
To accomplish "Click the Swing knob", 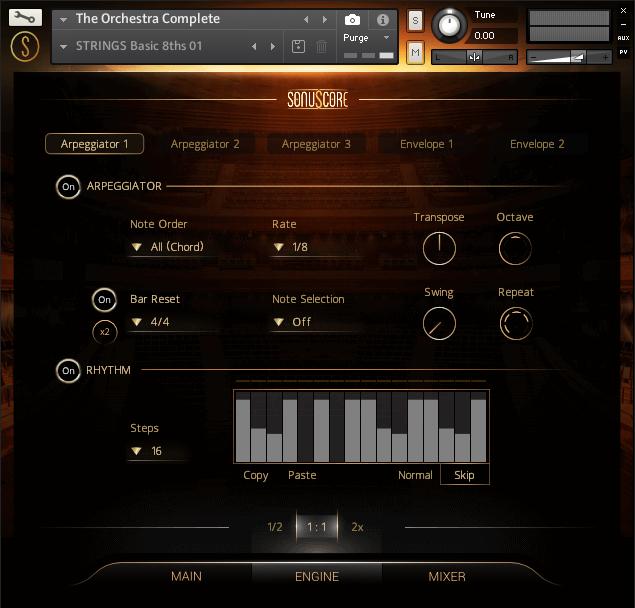I will [439, 323].
